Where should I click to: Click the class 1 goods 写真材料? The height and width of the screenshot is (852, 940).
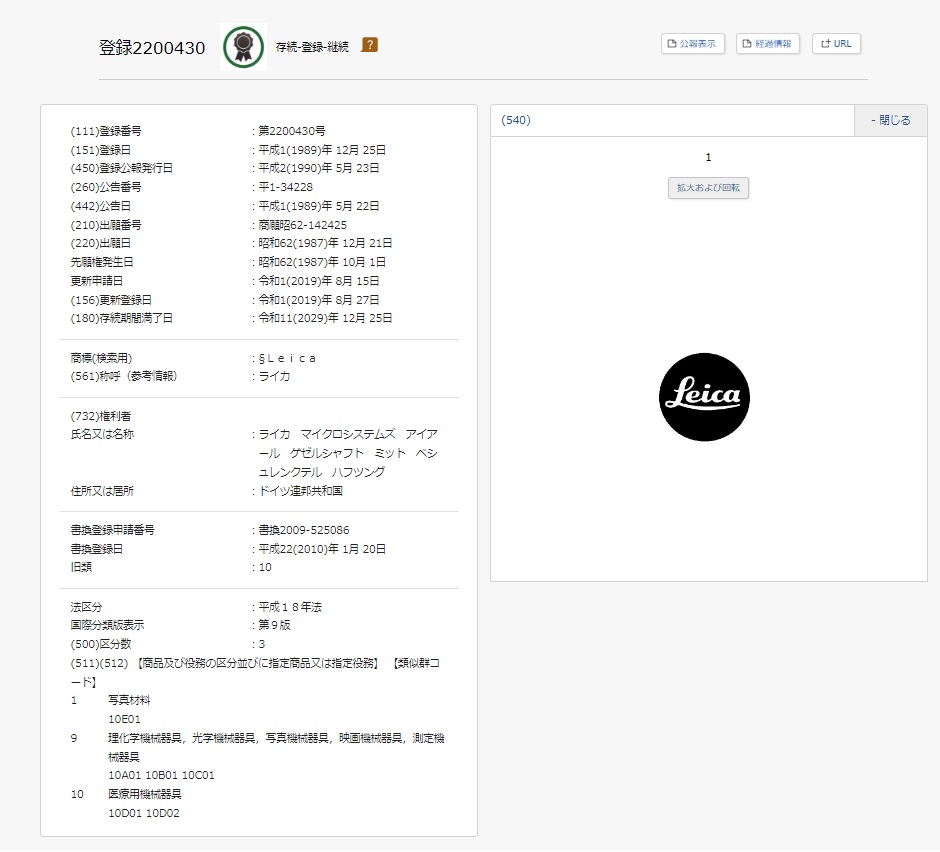[129, 700]
